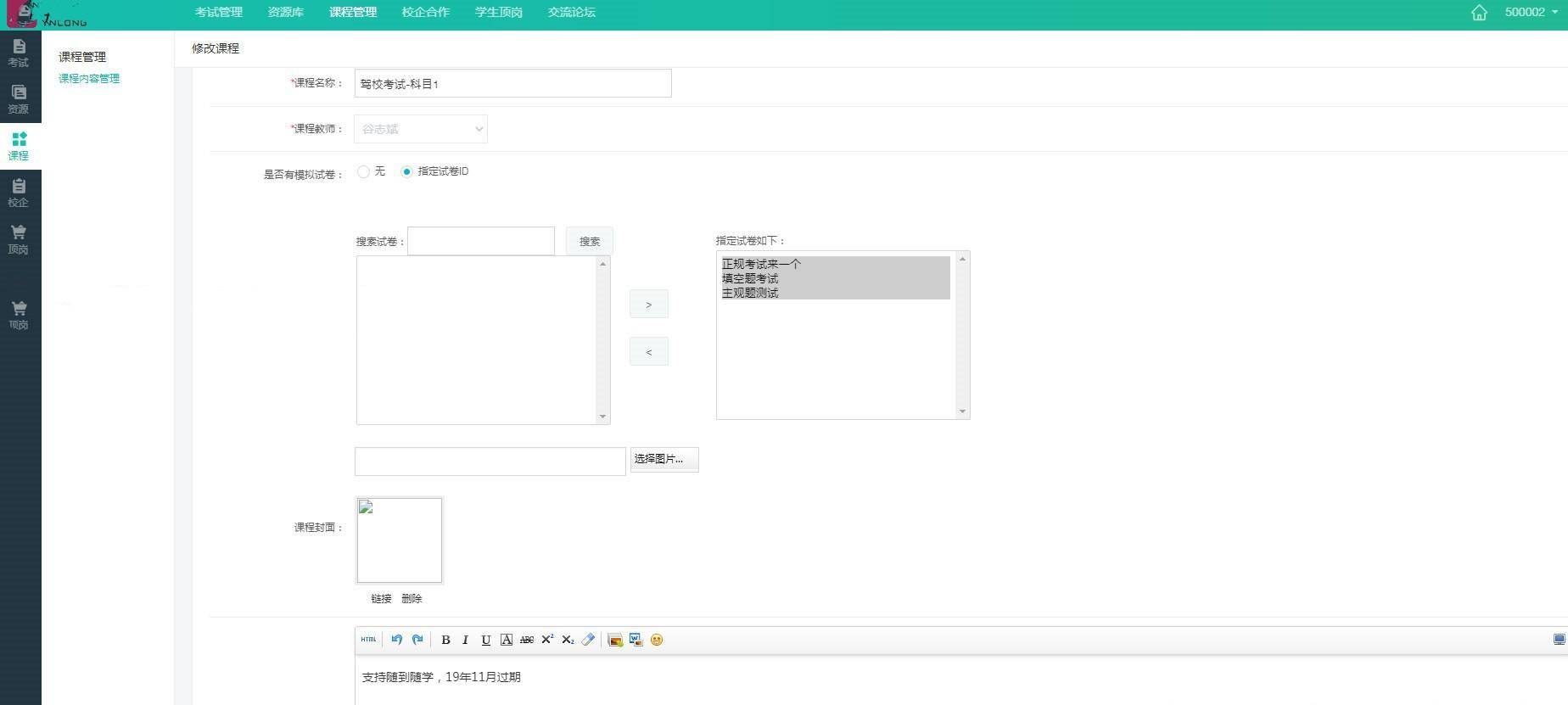Image resolution: width=1568 pixels, height=705 pixels.
Task: Select the 指定试卷ID radio option
Action: (x=406, y=171)
